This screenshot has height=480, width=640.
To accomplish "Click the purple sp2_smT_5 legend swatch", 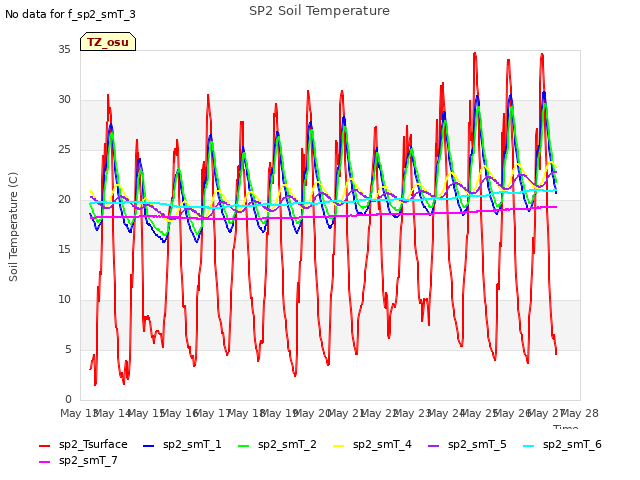I will click(433, 446).
